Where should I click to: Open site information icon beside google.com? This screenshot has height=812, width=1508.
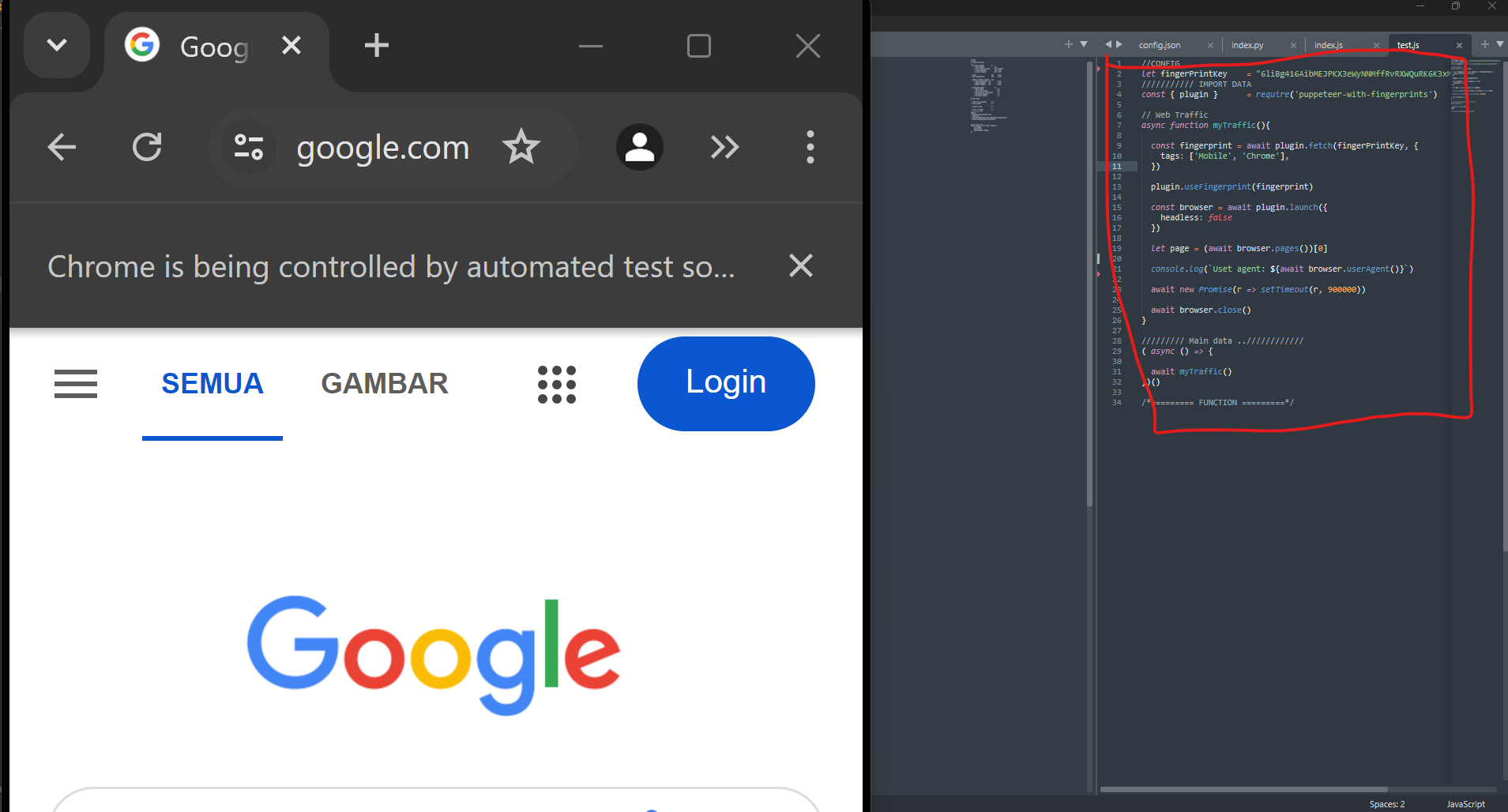249,147
